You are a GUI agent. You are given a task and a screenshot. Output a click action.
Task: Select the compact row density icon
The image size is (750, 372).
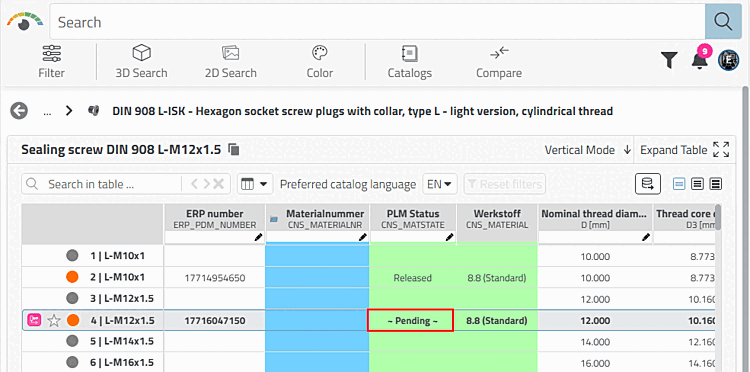(x=679, y=184)
